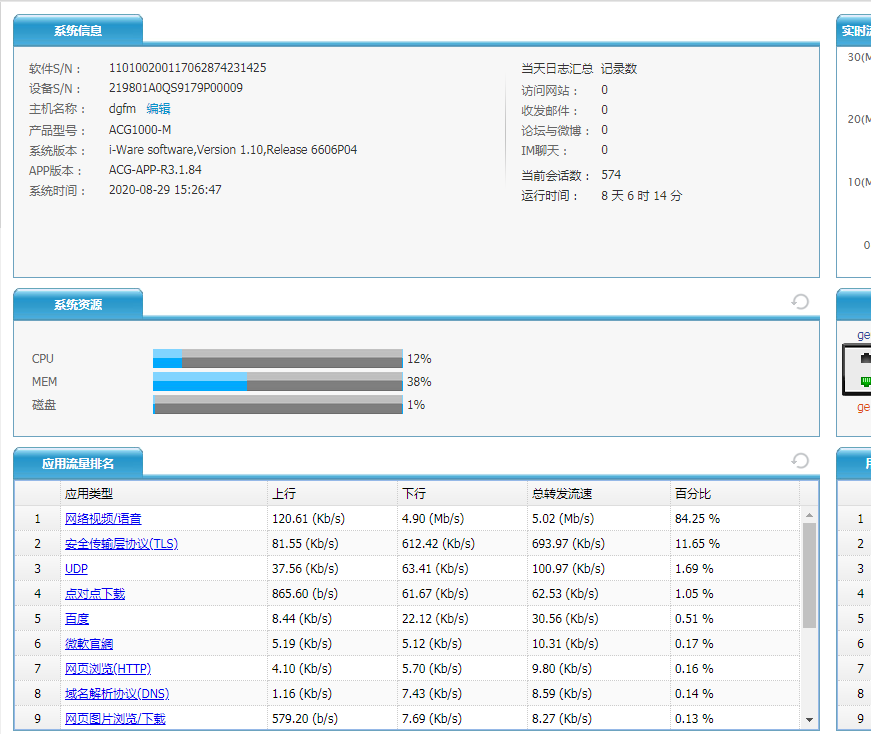Click the 访问网站 log count label
The image size is (871, 734).
coord(549,91)
